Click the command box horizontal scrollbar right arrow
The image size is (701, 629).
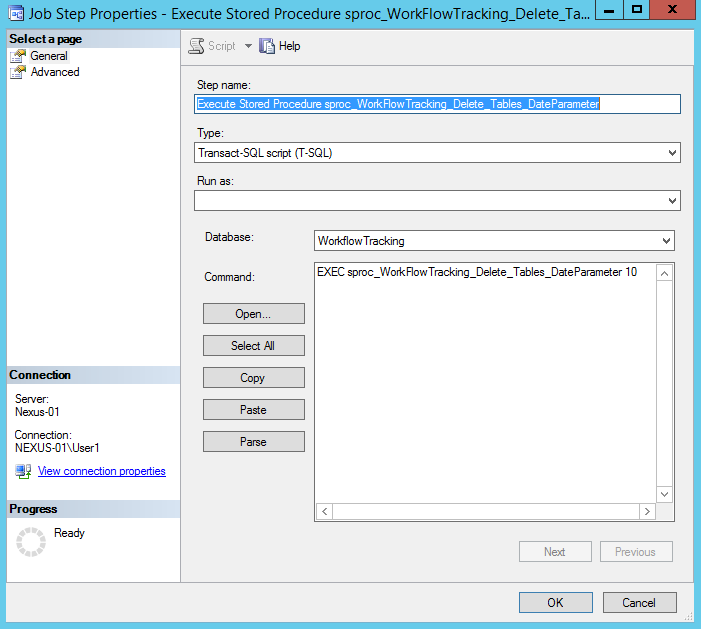pyautogui.click(x=647, y=511)
